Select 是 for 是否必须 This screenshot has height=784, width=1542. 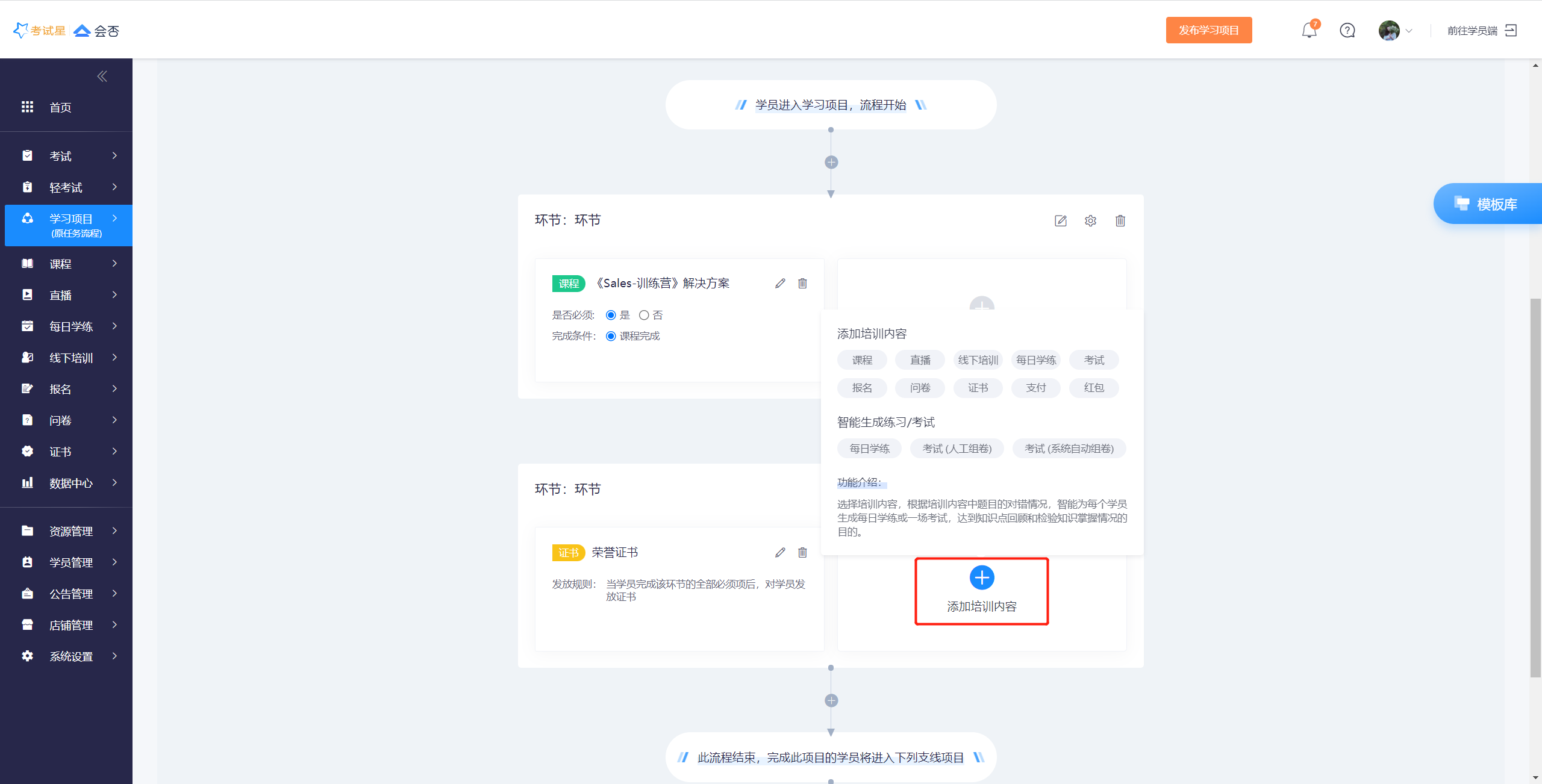pyautogui.click(x=611, y=316)
